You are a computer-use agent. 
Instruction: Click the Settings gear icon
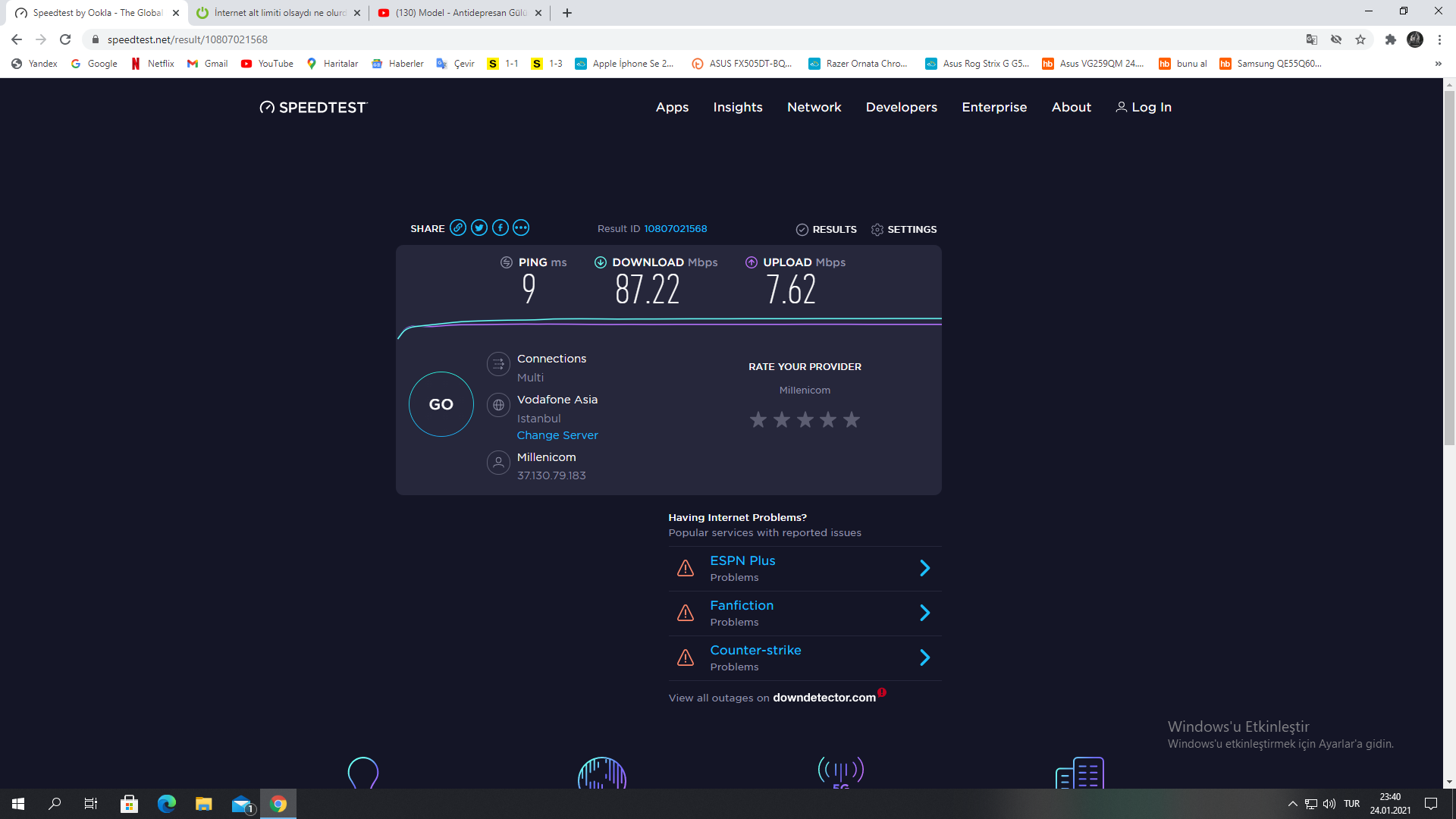click(x=877, y=230)
